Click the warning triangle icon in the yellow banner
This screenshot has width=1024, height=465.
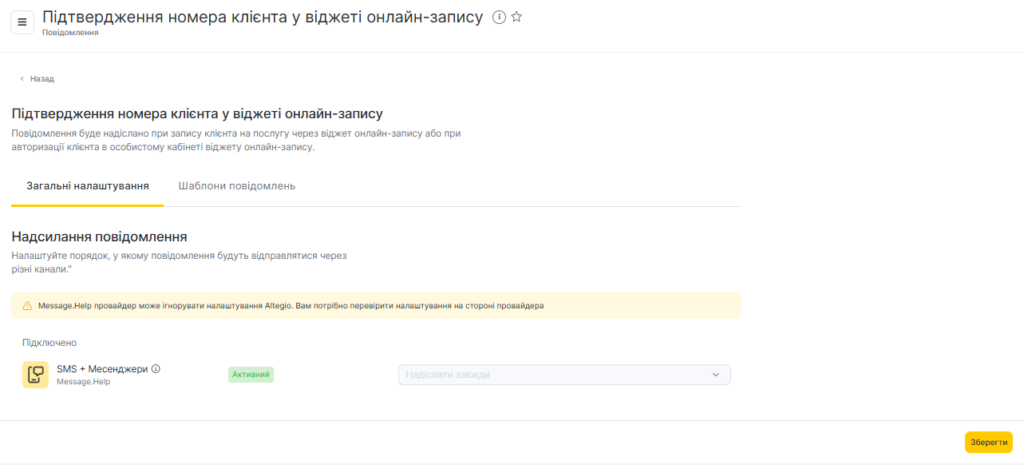point(28,305)
